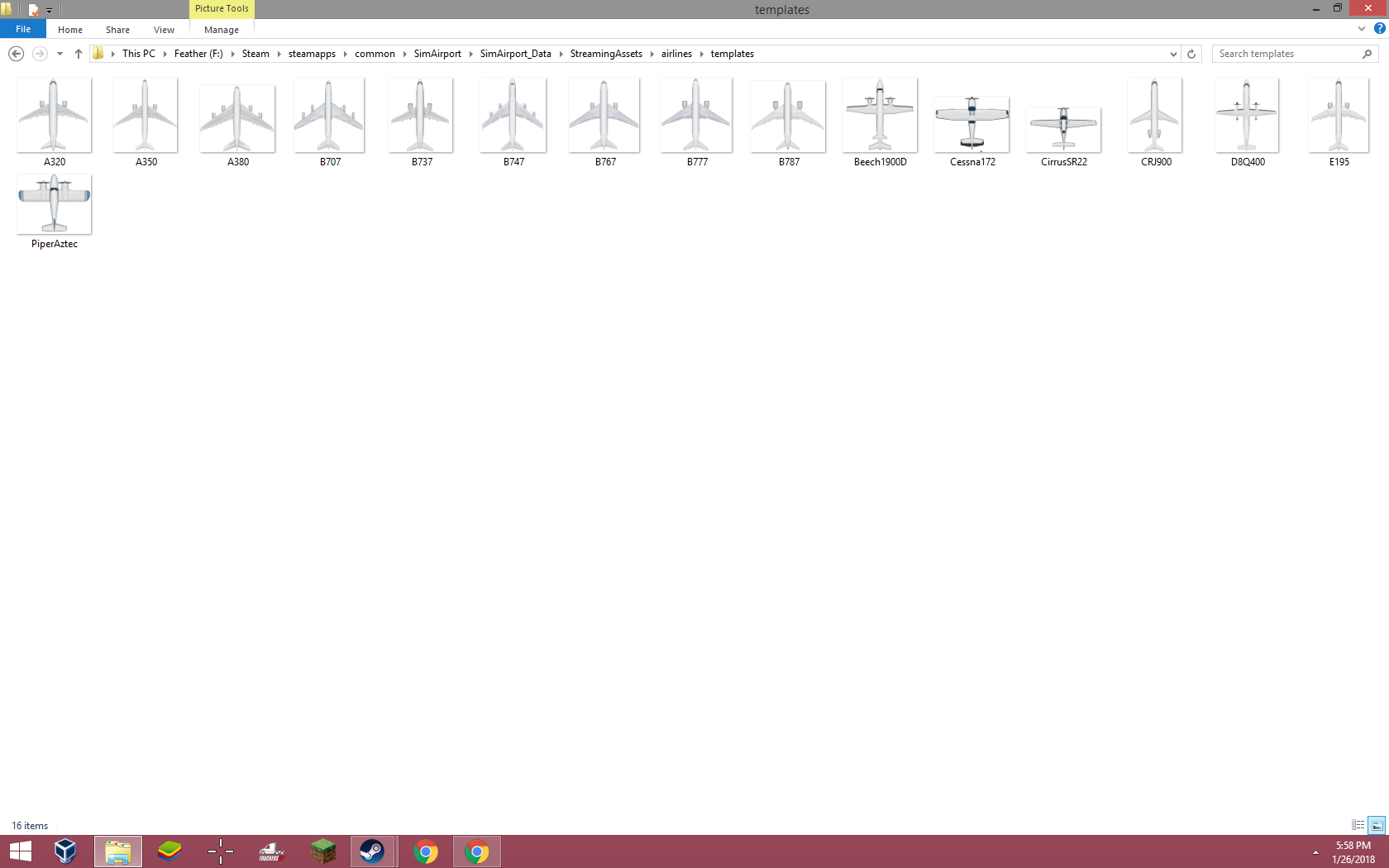Go back to the previous folder
Screen dimensions: 1389x868
[x=16, y=54]
